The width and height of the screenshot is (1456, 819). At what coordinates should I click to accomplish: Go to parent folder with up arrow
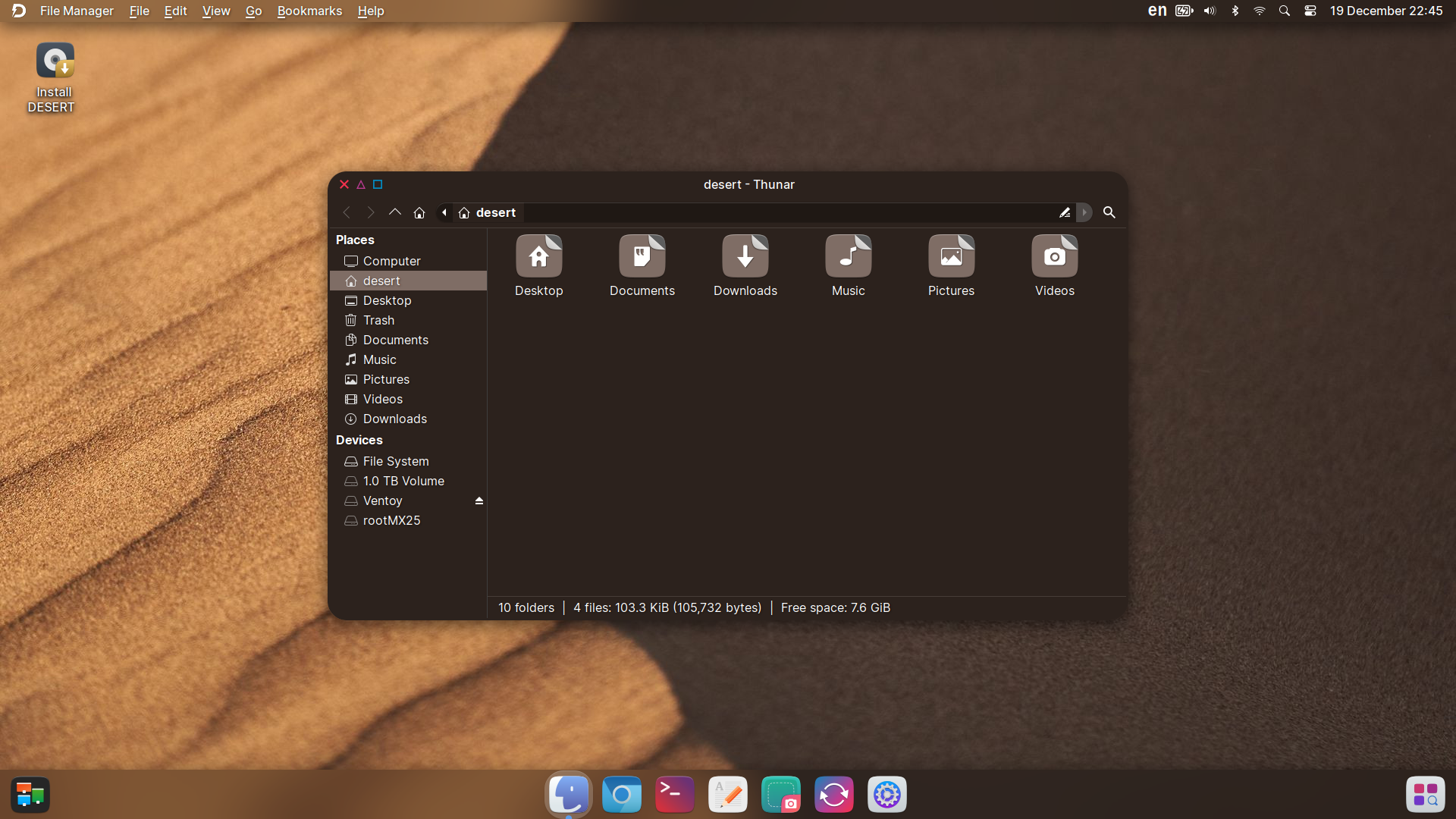point(395,212)
